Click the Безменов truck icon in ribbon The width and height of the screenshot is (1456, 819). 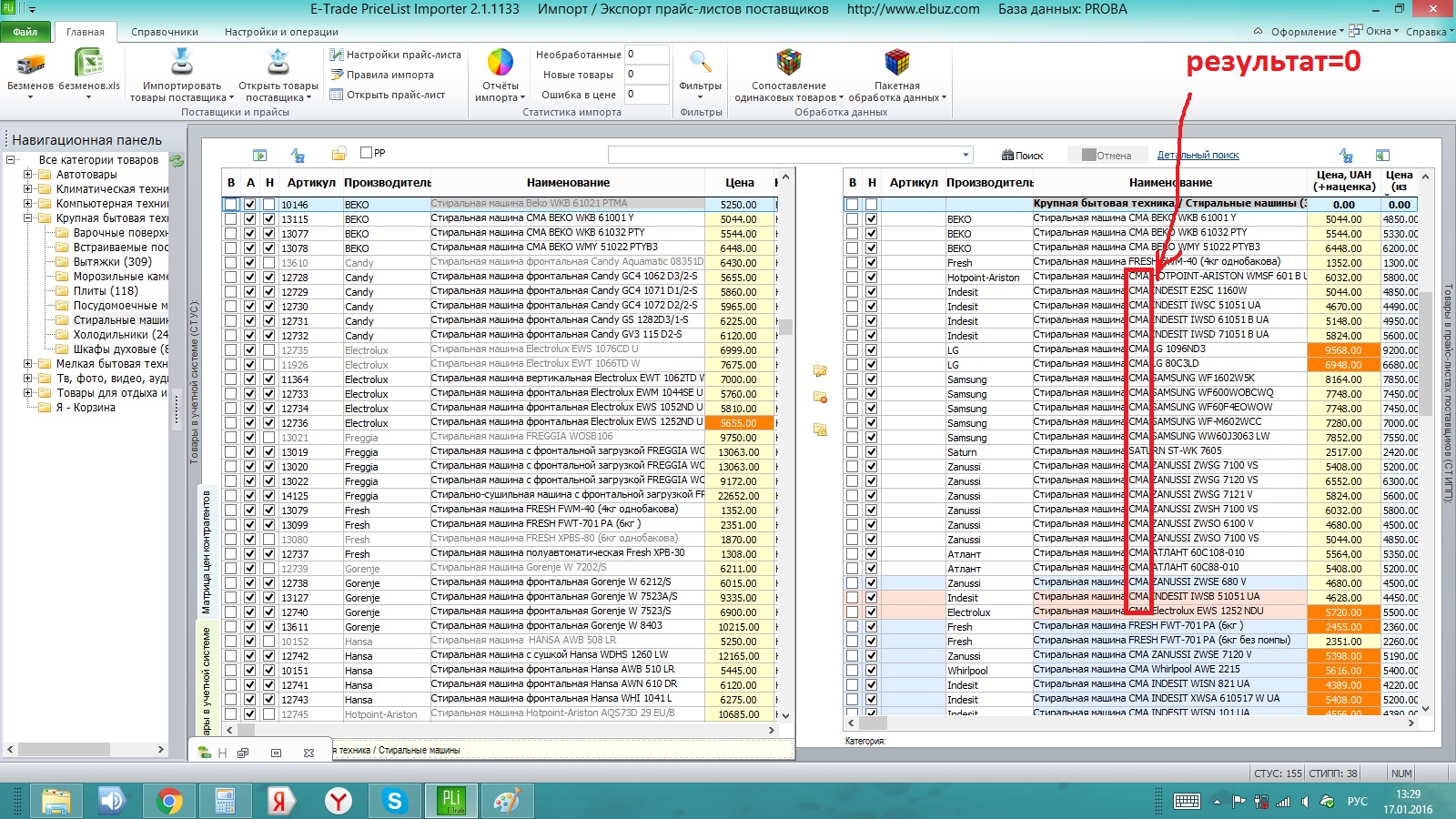pos(30,64)
